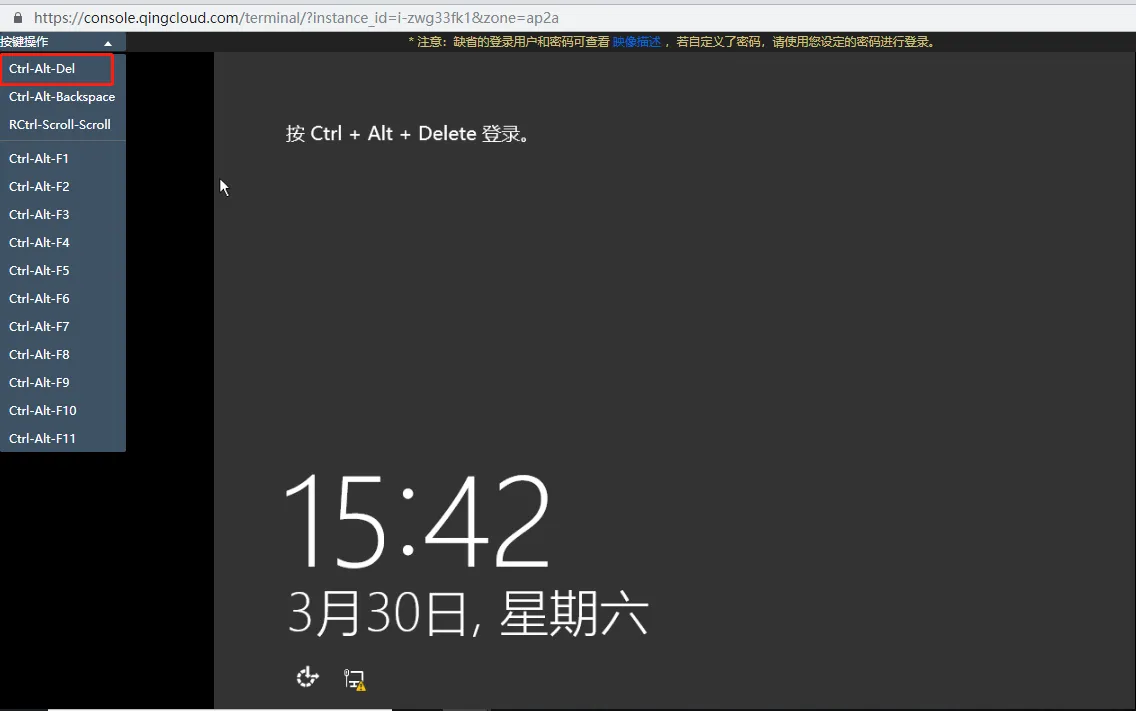
Task: Send Ctrl-Alt-F10 to the instance
Action: click(x=42, y=410)
